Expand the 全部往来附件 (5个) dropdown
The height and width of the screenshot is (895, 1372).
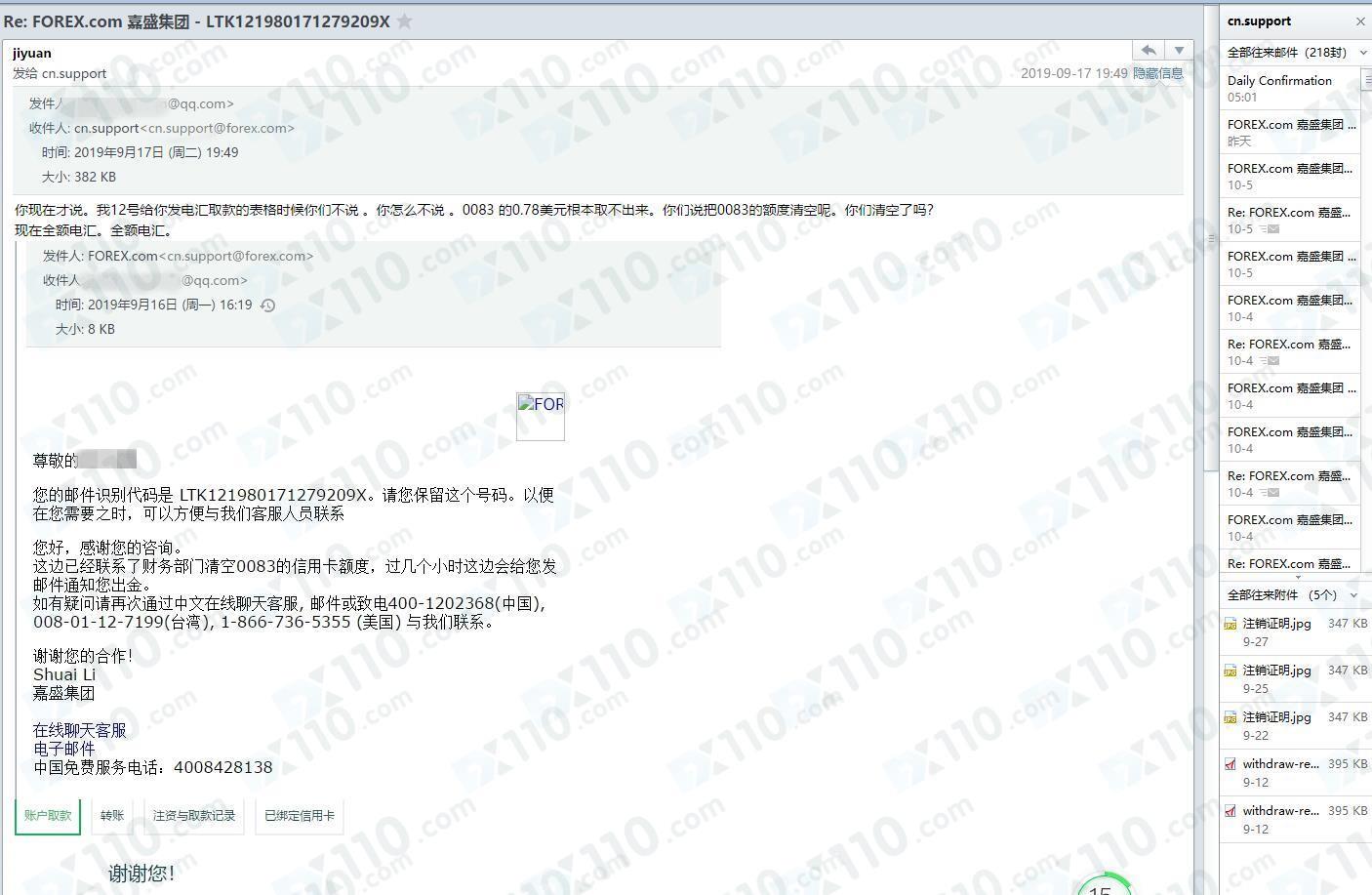point(1353,595)
